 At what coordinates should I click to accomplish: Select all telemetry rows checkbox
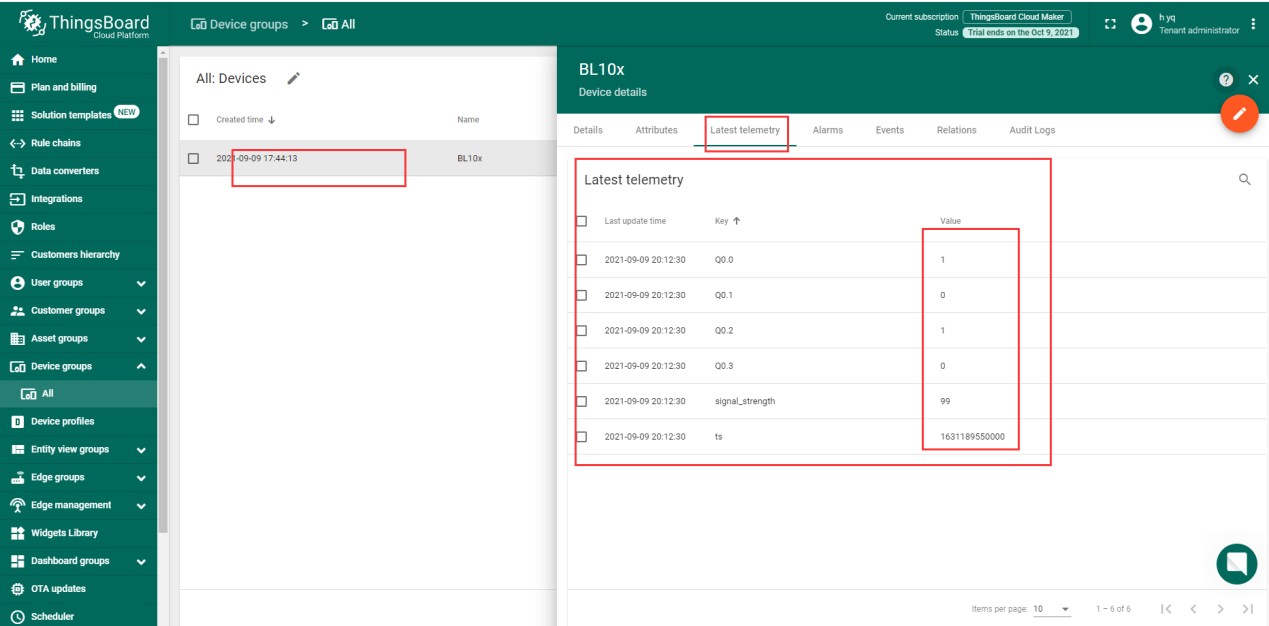tap(581, 221)
